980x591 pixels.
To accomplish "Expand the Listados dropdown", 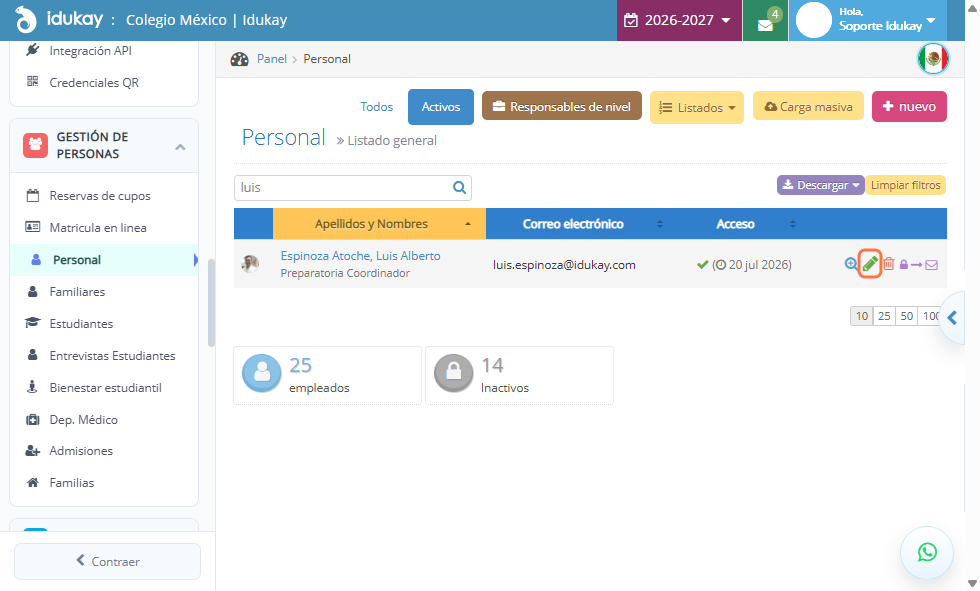I will pos(697,107).
